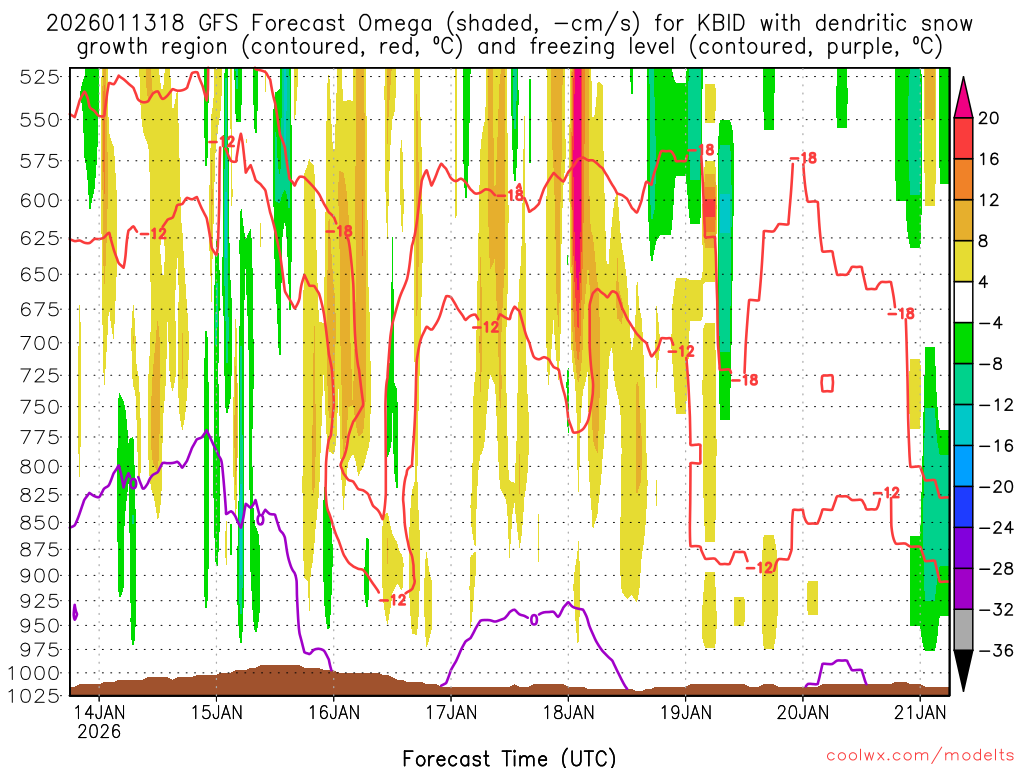Viewport: 1024px width, 768px height.
Task: Click the 1025 pressure level label
Action: (35, 695)
